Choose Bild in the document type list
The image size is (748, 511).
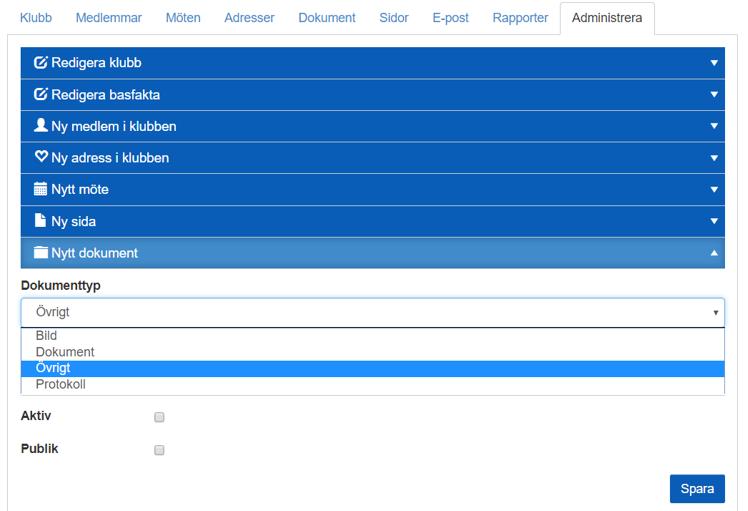pyautogui.click(x=373, y=335)
